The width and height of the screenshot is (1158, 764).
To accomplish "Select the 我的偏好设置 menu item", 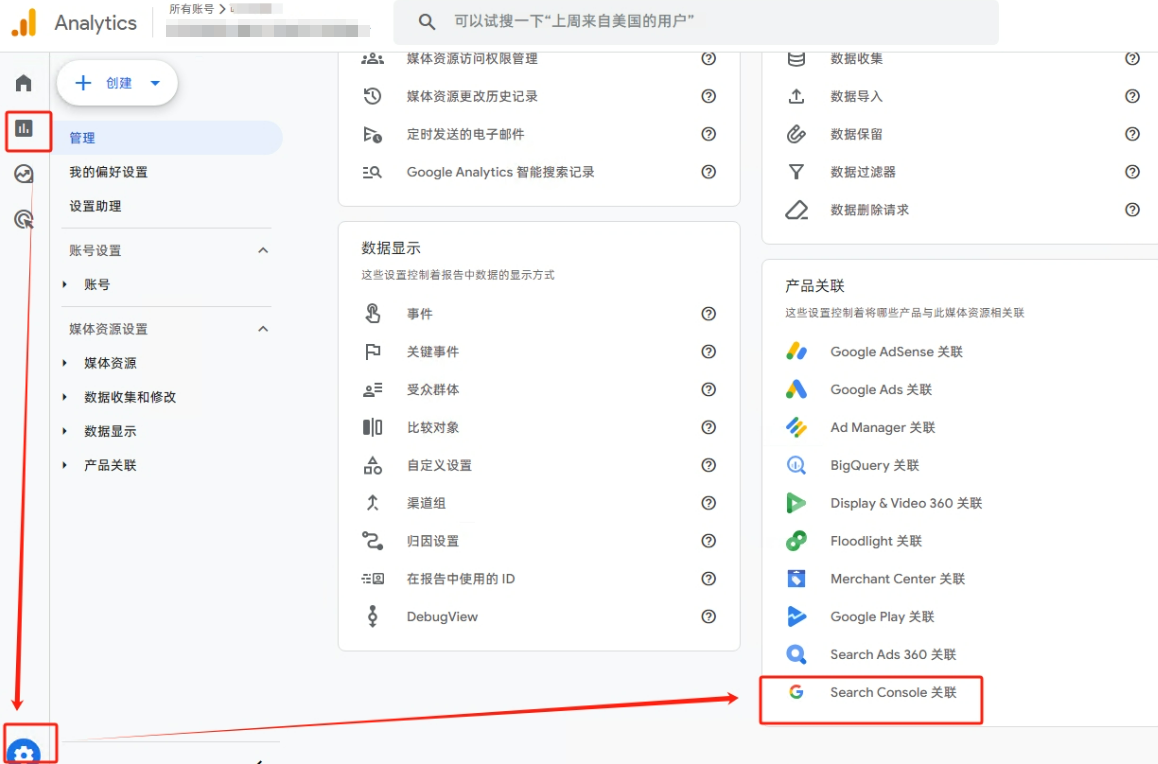I will [108, 172].
